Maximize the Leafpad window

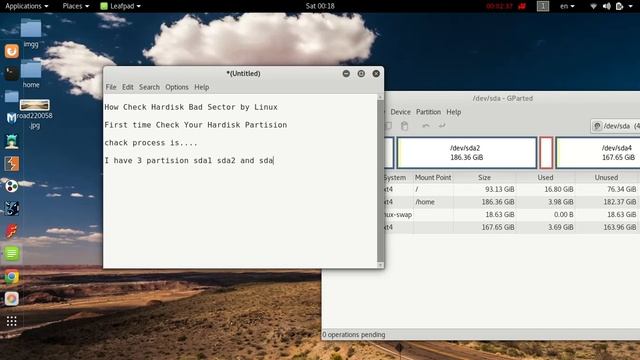[x=361, y=73]
